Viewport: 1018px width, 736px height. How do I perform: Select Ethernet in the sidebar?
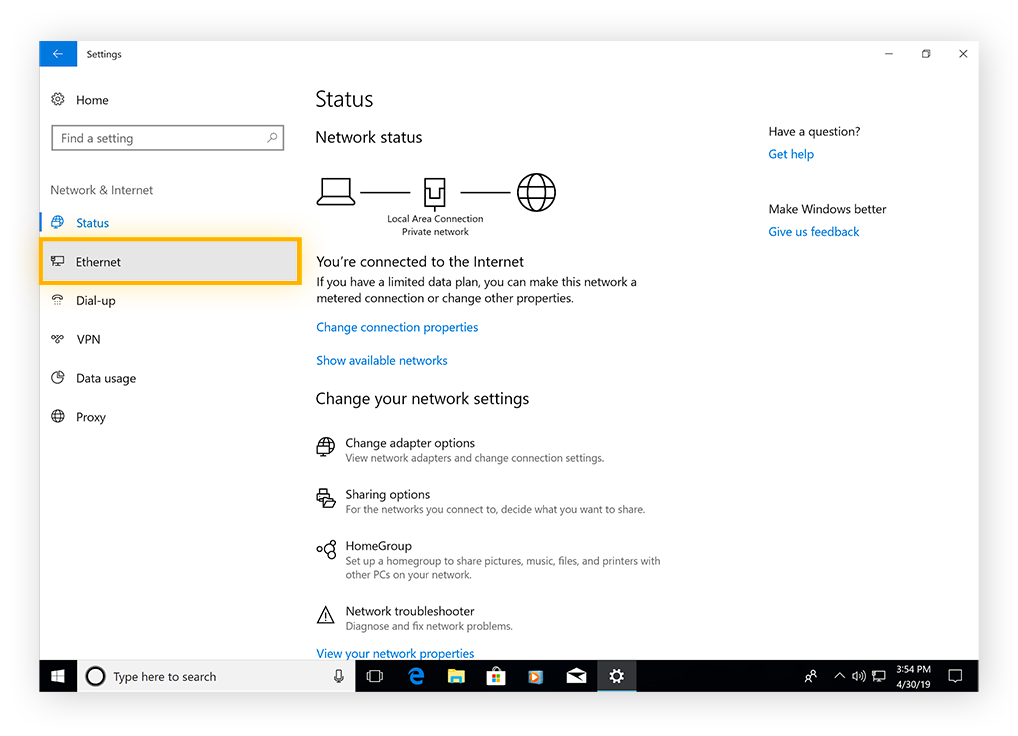point(99,261)
